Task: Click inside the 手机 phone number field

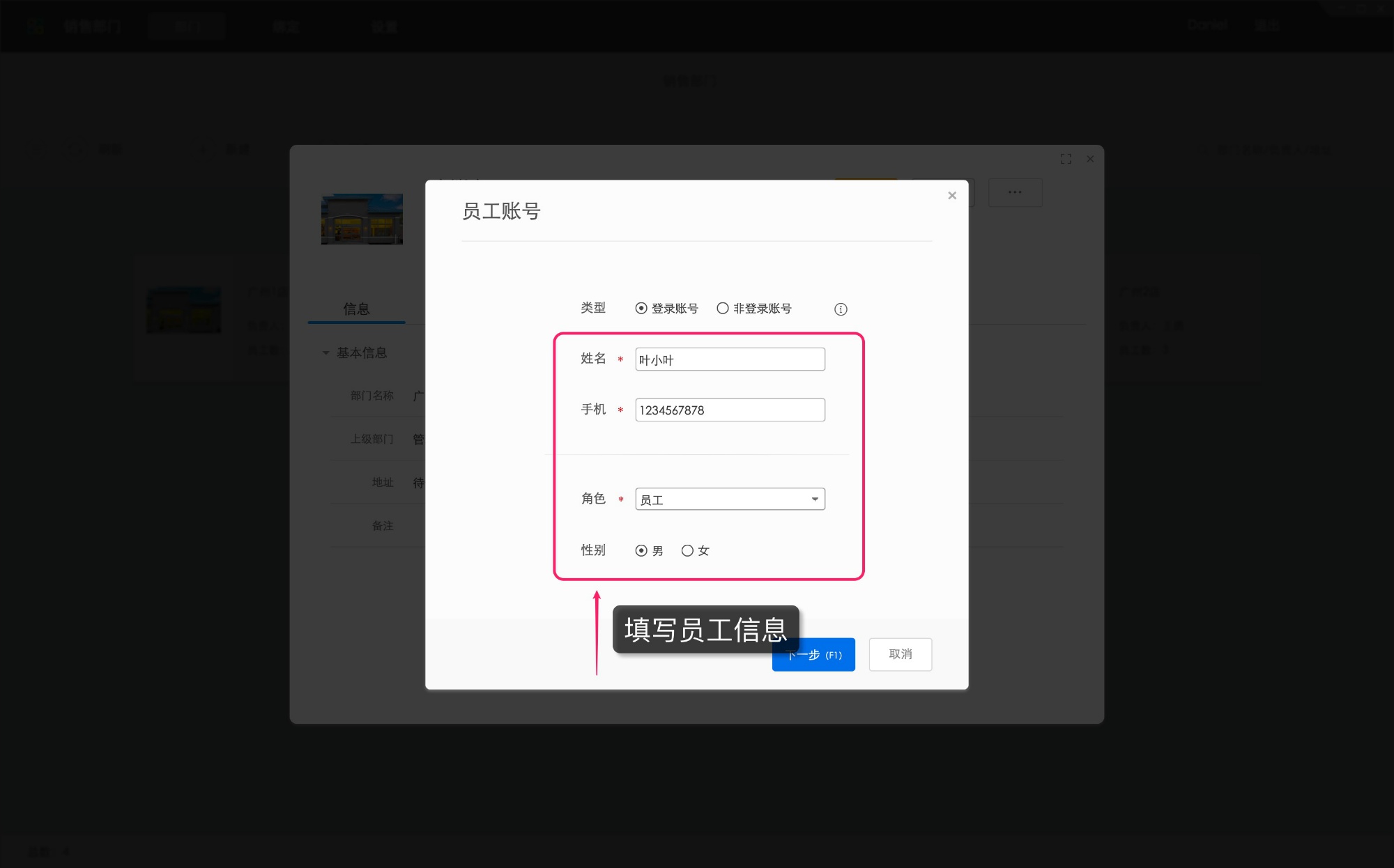Action: tap(729, 410)
